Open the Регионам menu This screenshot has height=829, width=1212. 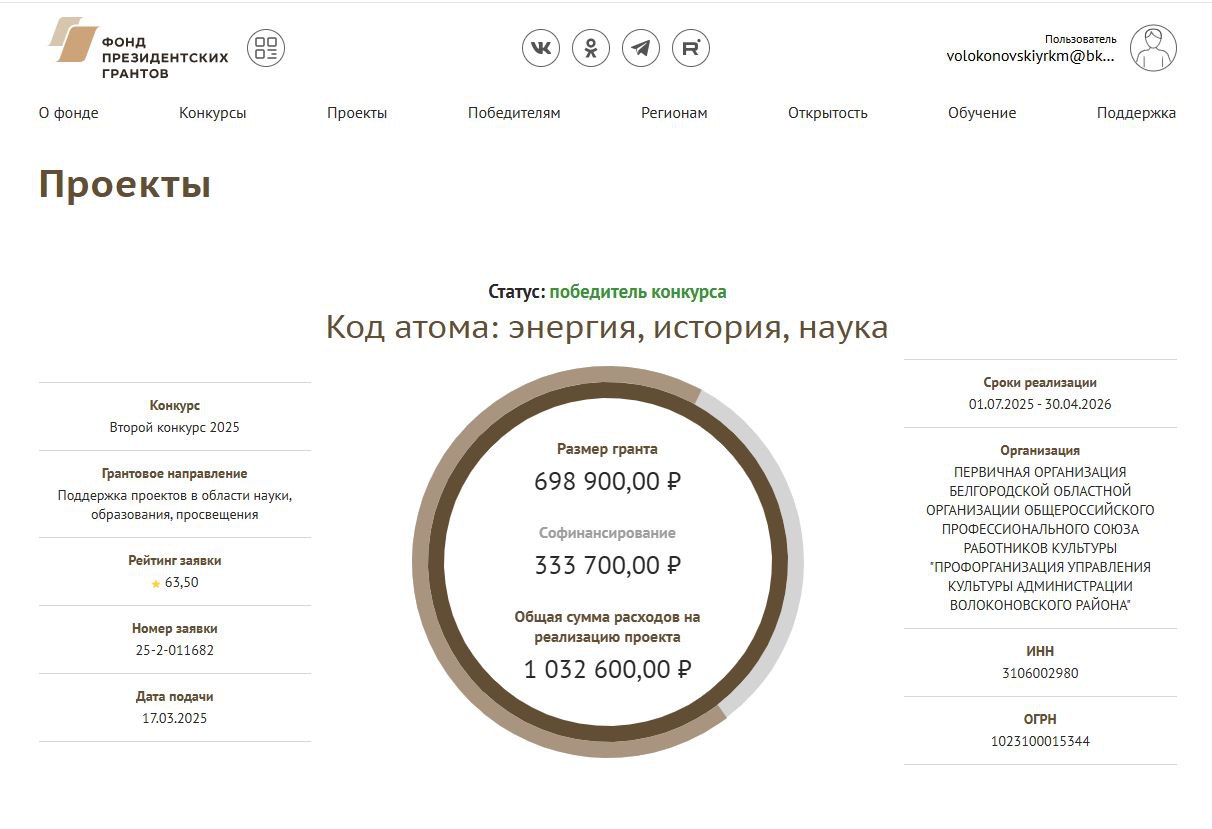(x=674, y=113)
